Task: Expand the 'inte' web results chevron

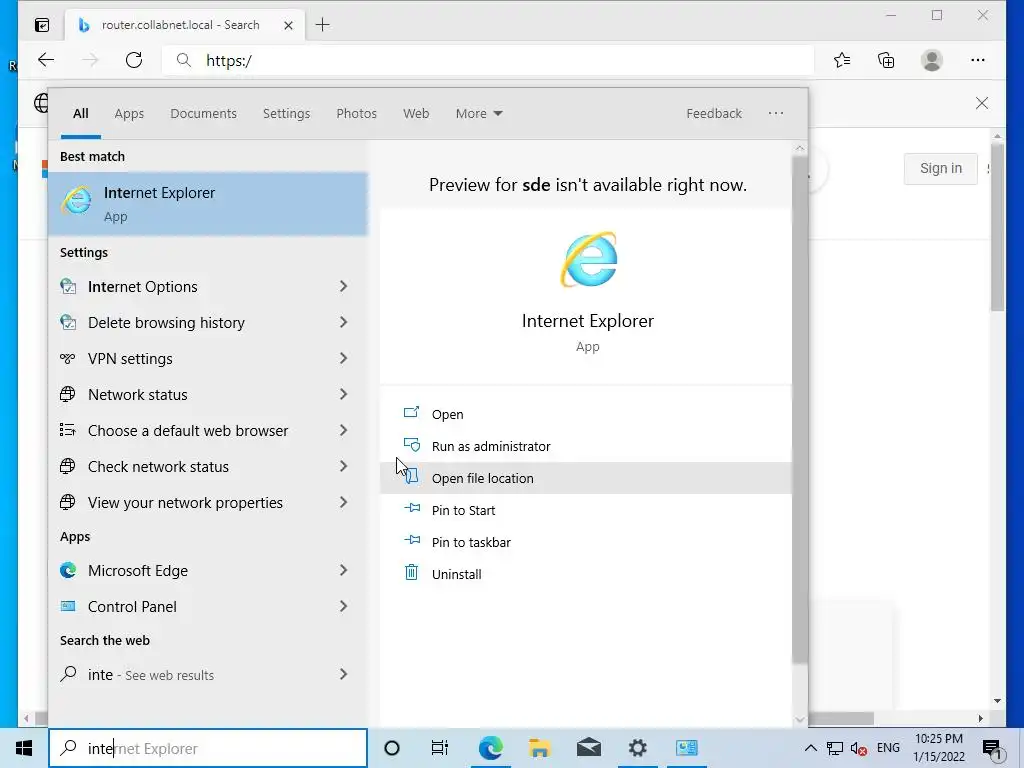Action: point(344,674)
